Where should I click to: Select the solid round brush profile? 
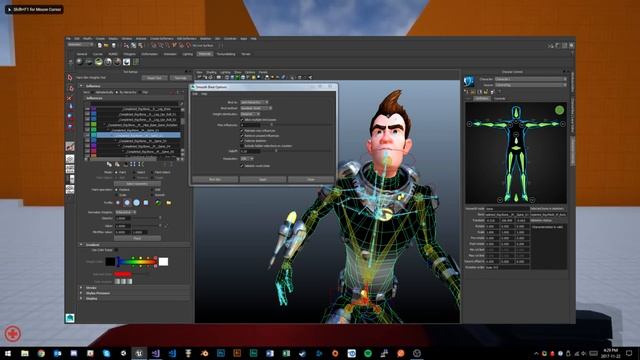pyautogui.click(x=136, y=202)
